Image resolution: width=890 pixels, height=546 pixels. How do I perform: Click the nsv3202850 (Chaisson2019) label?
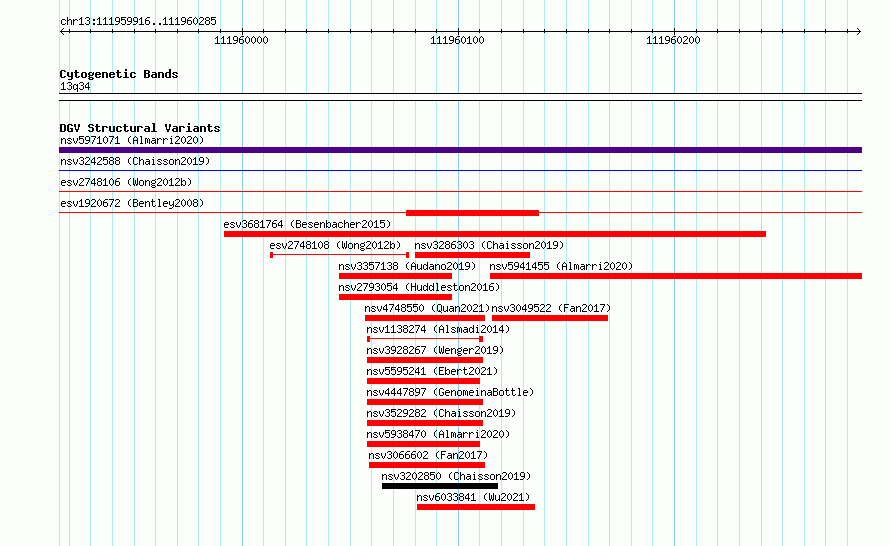456,476
